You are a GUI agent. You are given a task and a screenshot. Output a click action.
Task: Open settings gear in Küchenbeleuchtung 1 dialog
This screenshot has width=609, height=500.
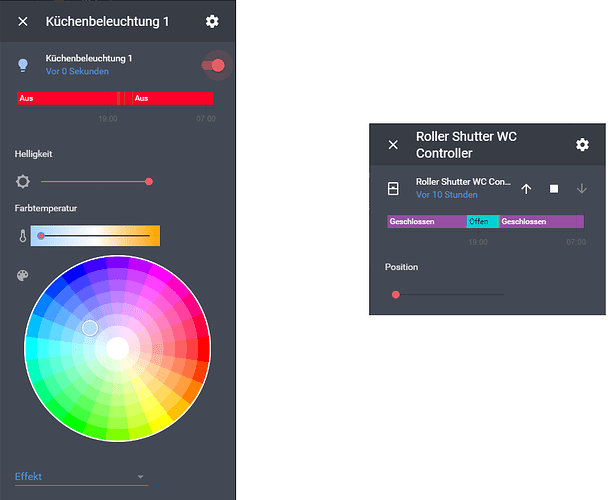pos(212,21)
